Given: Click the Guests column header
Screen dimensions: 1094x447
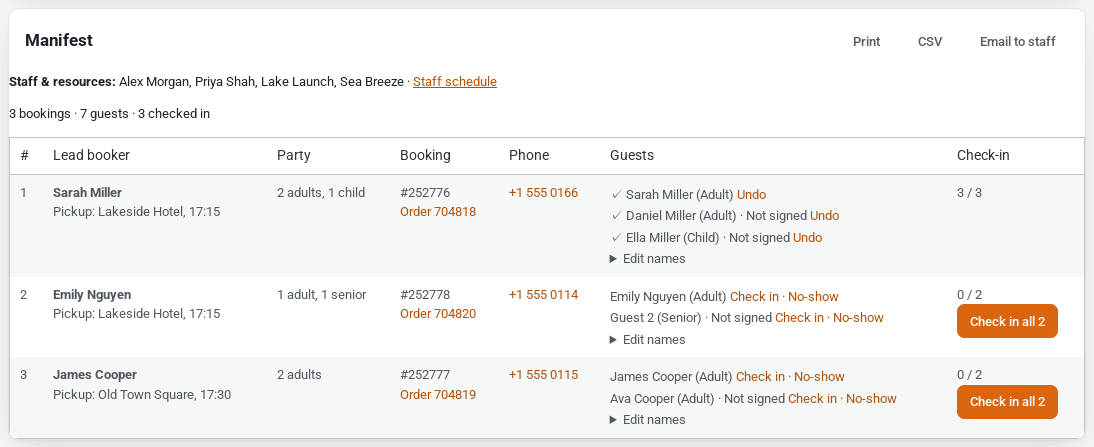Looking at the screenshot, I should pos(632,156).
